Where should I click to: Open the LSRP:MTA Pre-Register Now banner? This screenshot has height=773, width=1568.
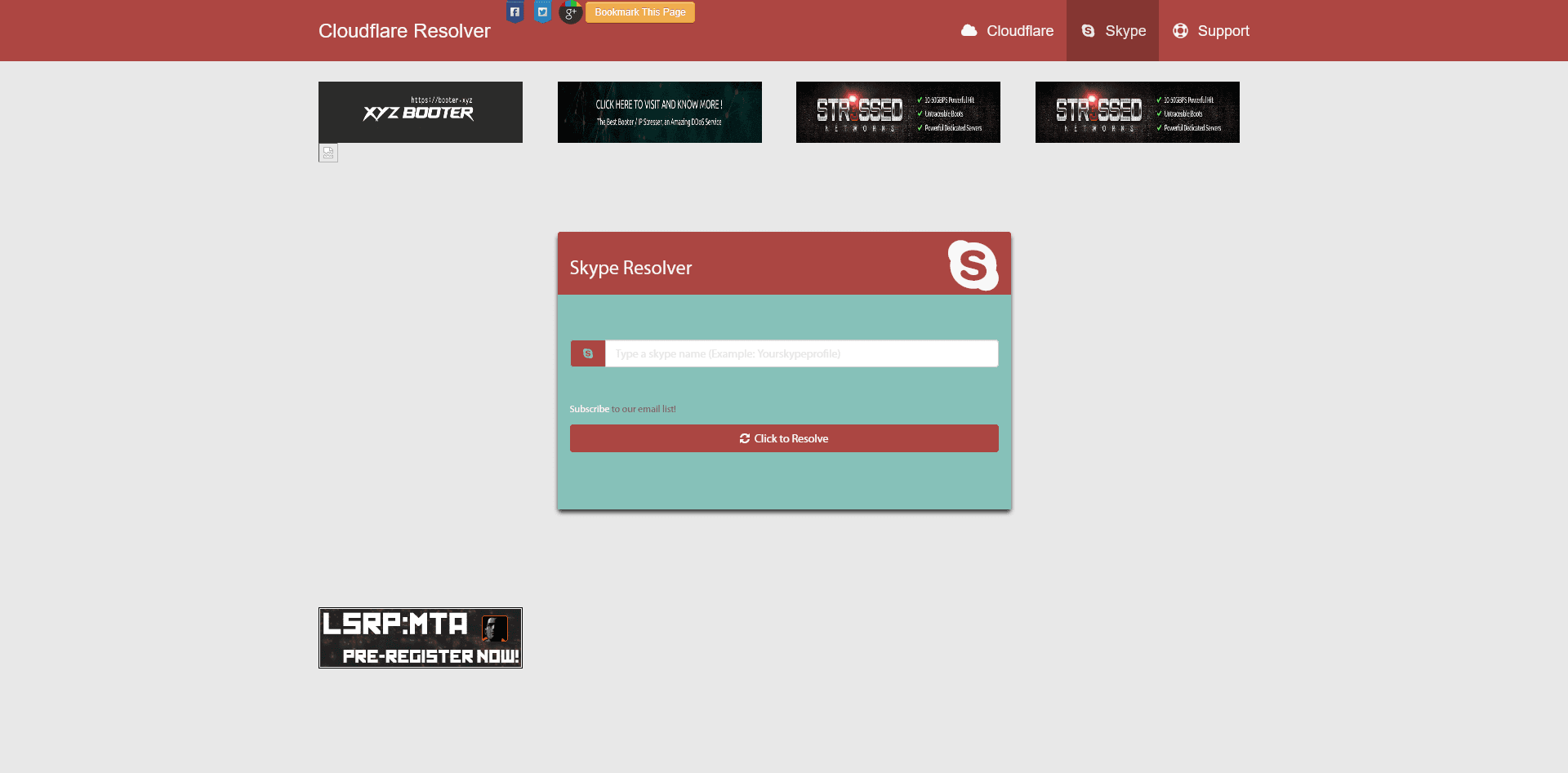coord(421,638)
